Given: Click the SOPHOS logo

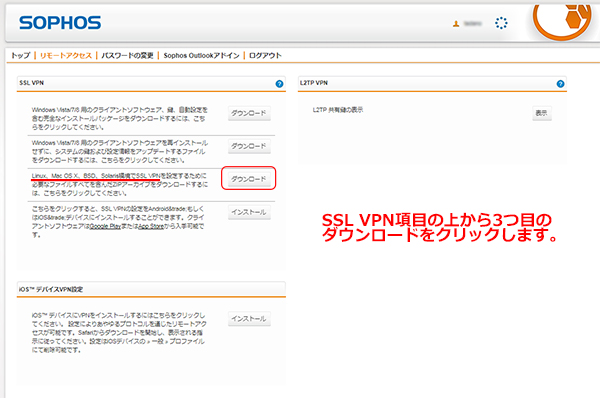Looking at the screenshot, I should [x=60, y=23].
